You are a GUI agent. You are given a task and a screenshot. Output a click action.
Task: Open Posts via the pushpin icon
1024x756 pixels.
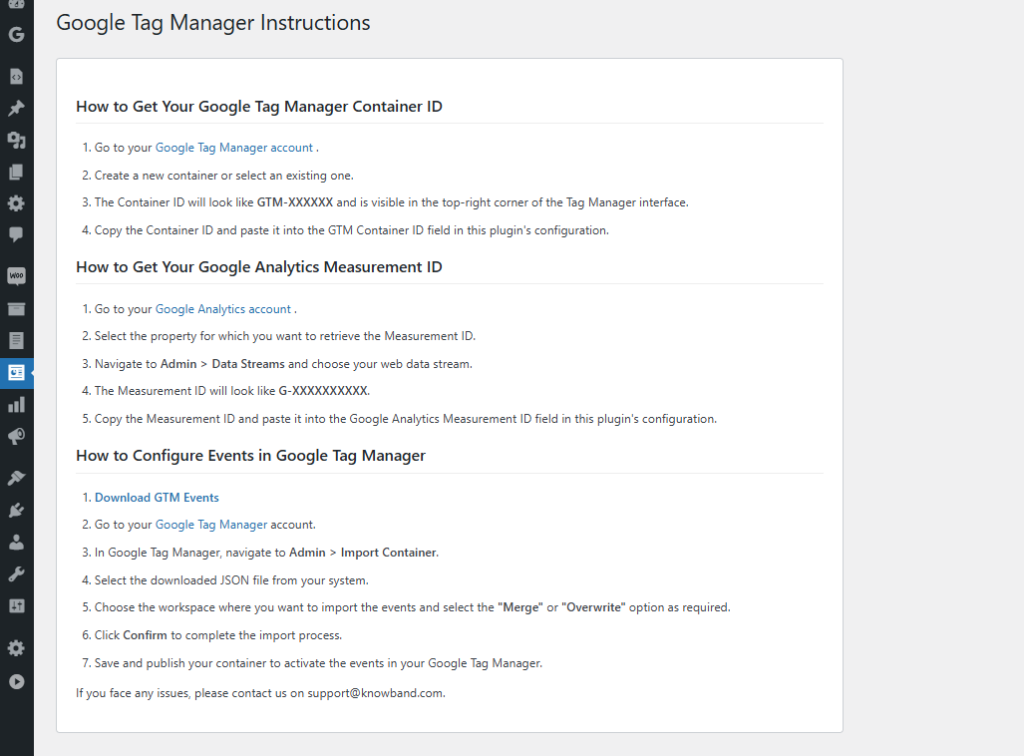click(x=16, y=108)
